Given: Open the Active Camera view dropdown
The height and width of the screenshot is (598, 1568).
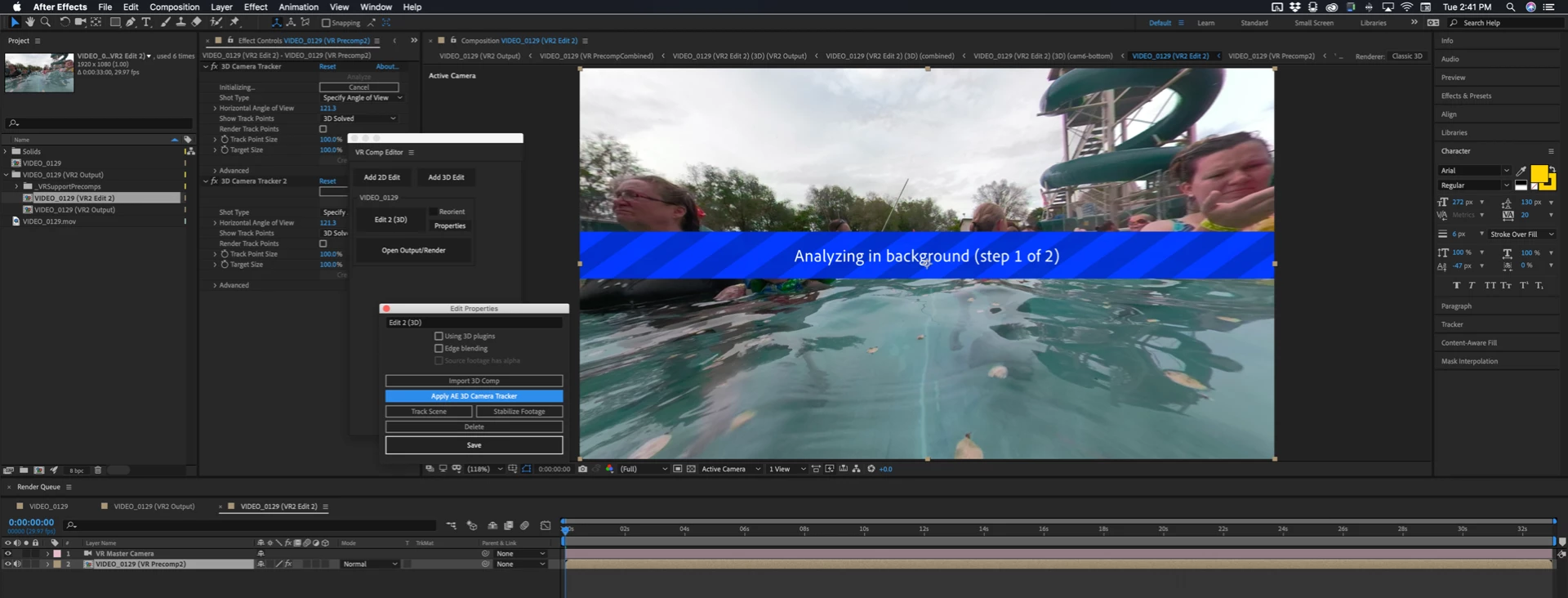Looking at the screenshot, I should coord(731,469).
